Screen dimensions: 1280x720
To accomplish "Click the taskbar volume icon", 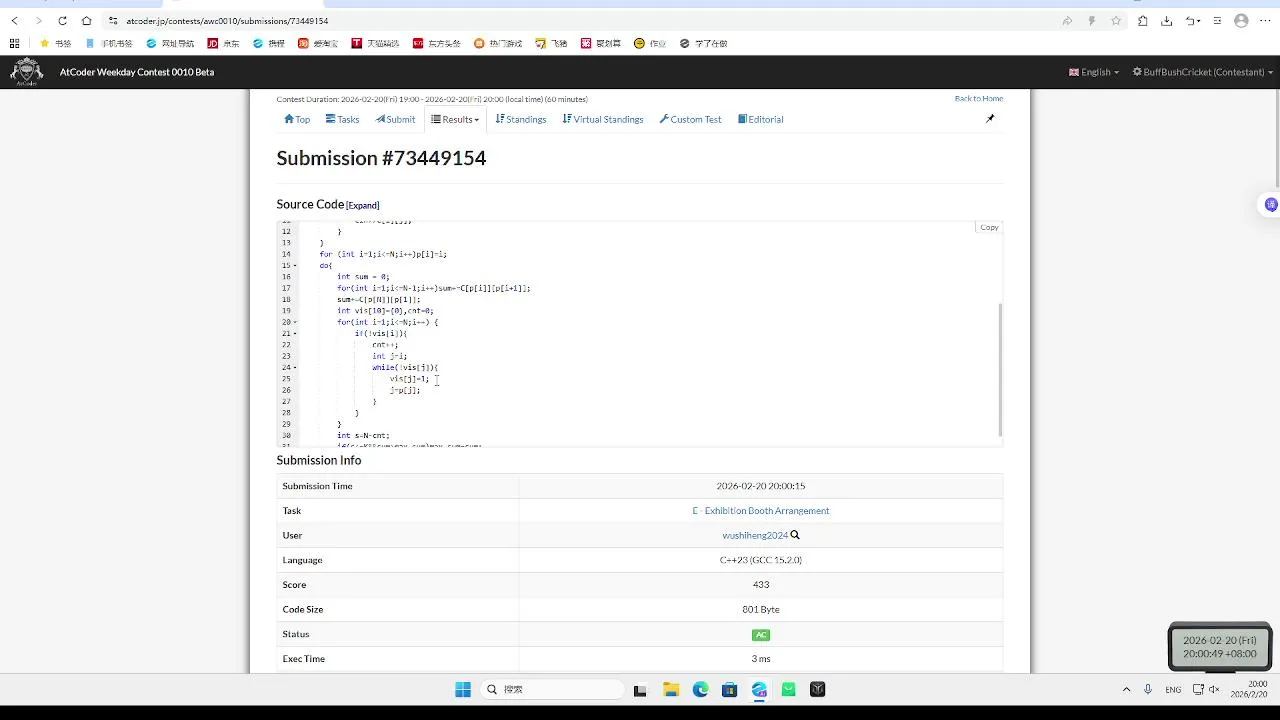I will (x=1215, y=689).
